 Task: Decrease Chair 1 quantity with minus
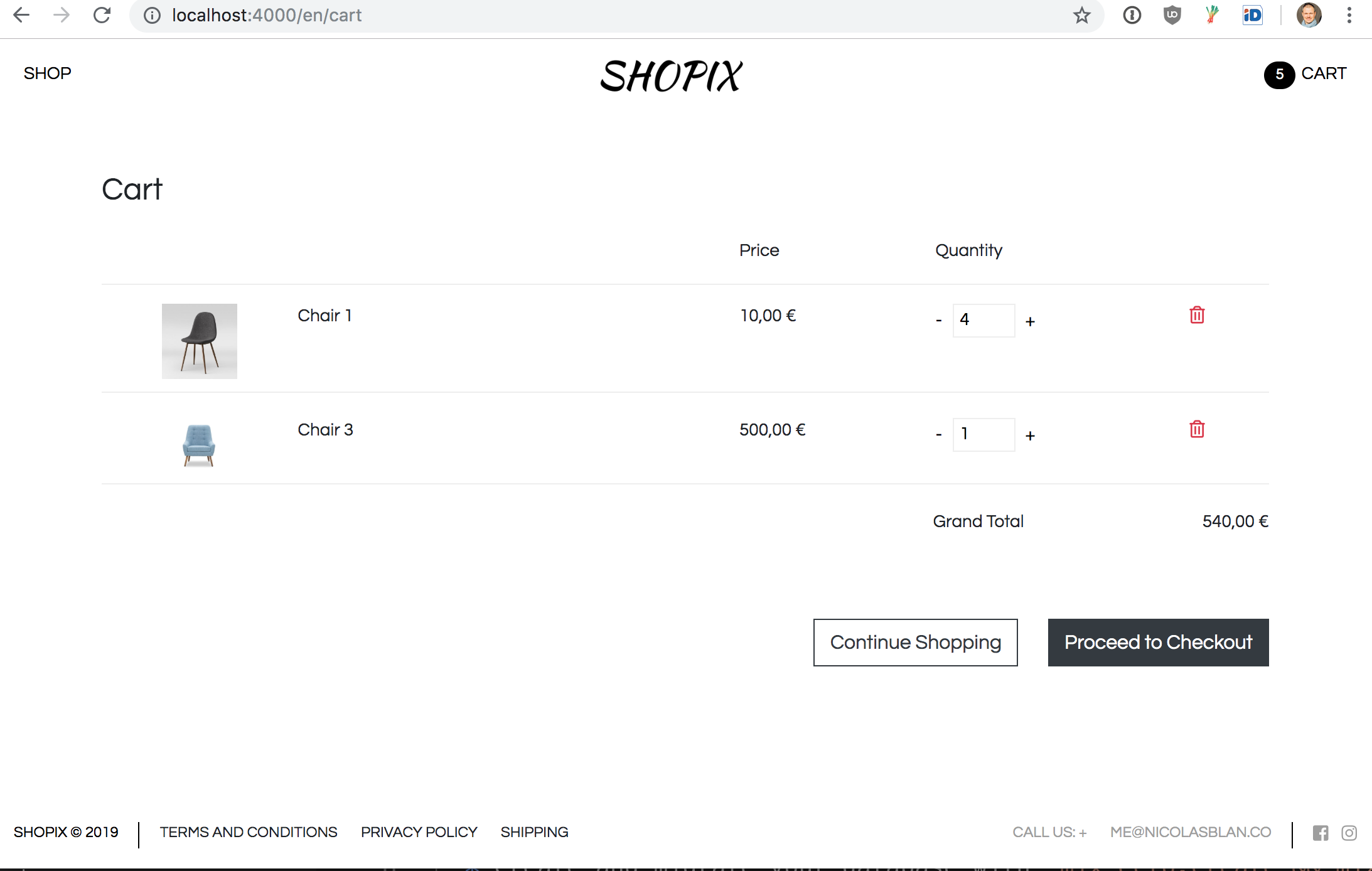[x=938, y=321]
